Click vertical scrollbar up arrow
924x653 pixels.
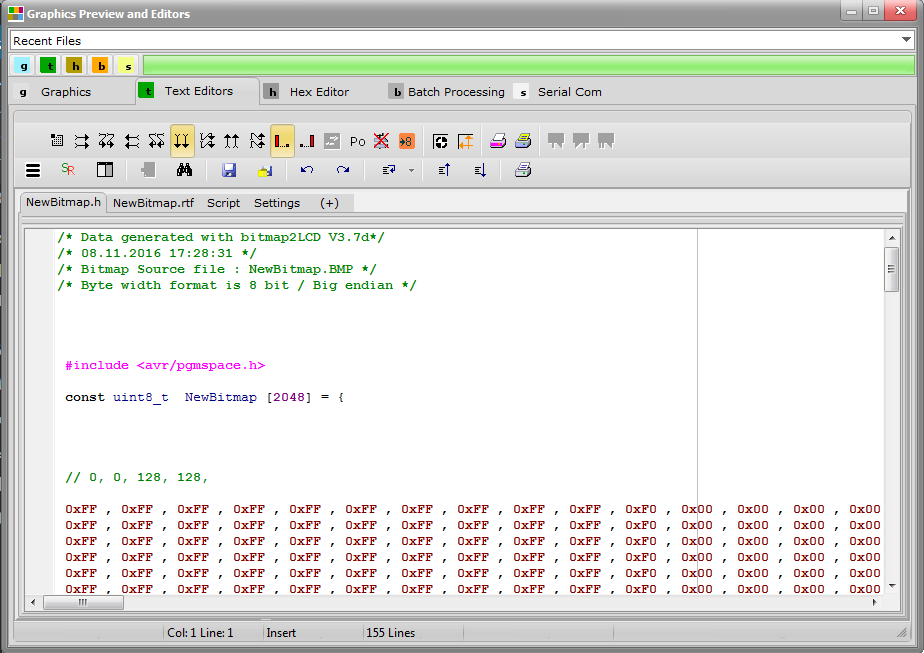point(892,238)
